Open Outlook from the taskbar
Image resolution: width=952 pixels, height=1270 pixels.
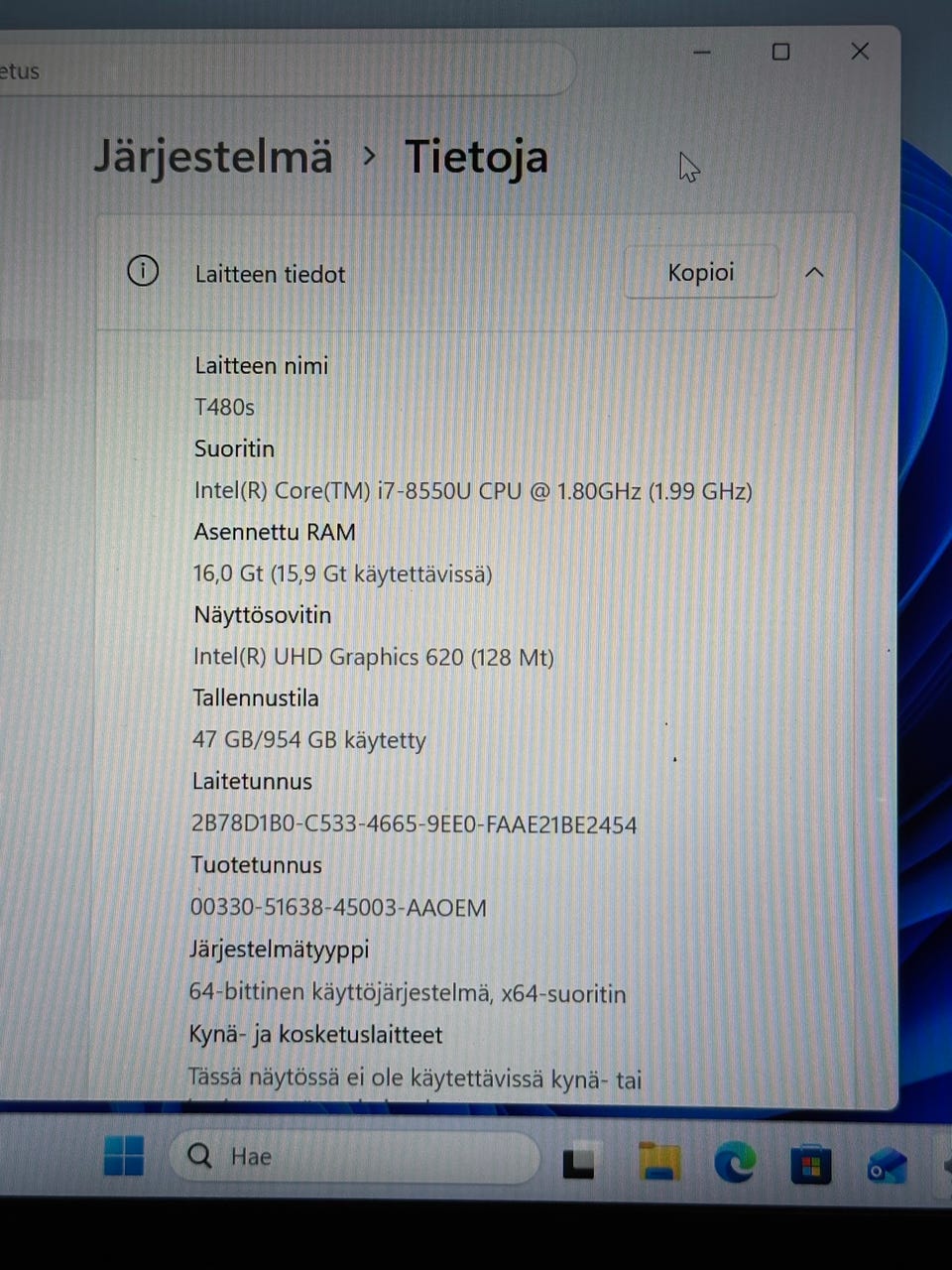click(x=887, y=1166)
